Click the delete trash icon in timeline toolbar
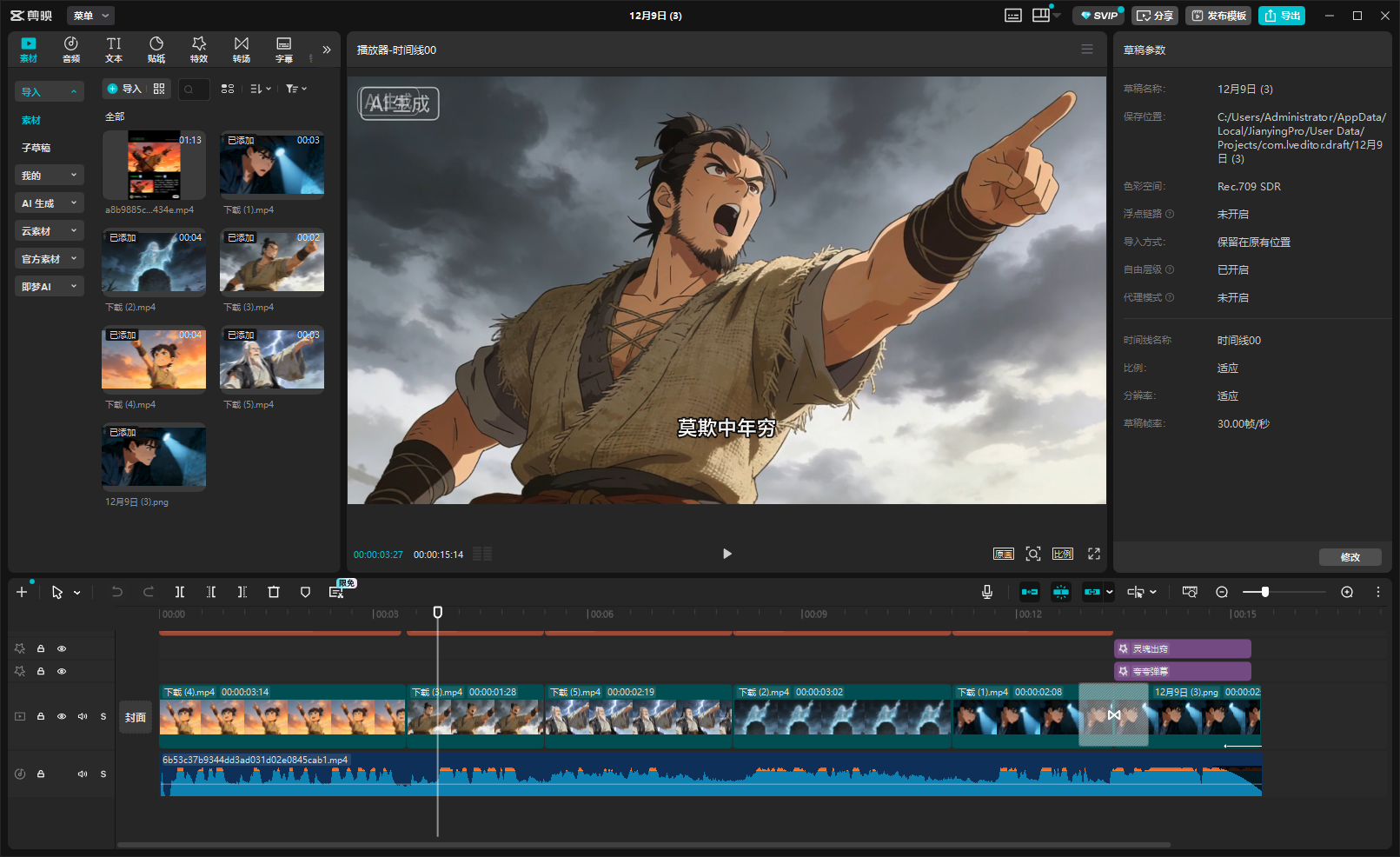This screenshot has width=1400, height=857. pyautogui.click(x=274, y=592)
